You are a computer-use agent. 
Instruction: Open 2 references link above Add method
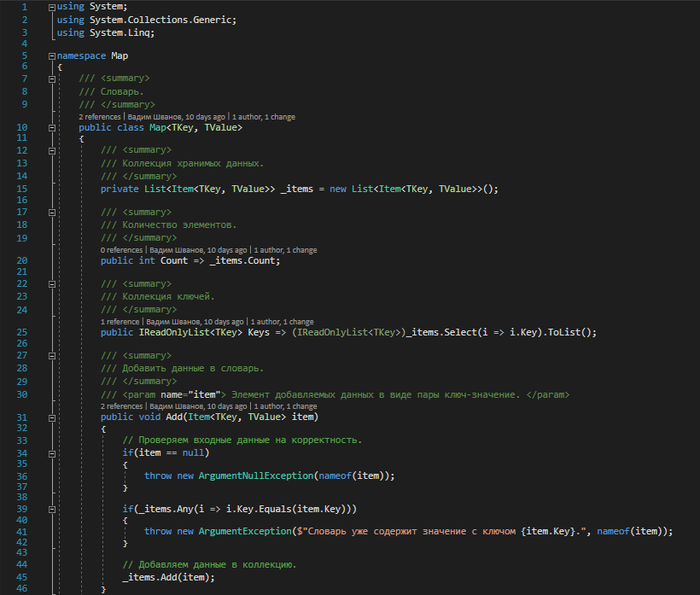pyautogui.click(x=121, y=406)
